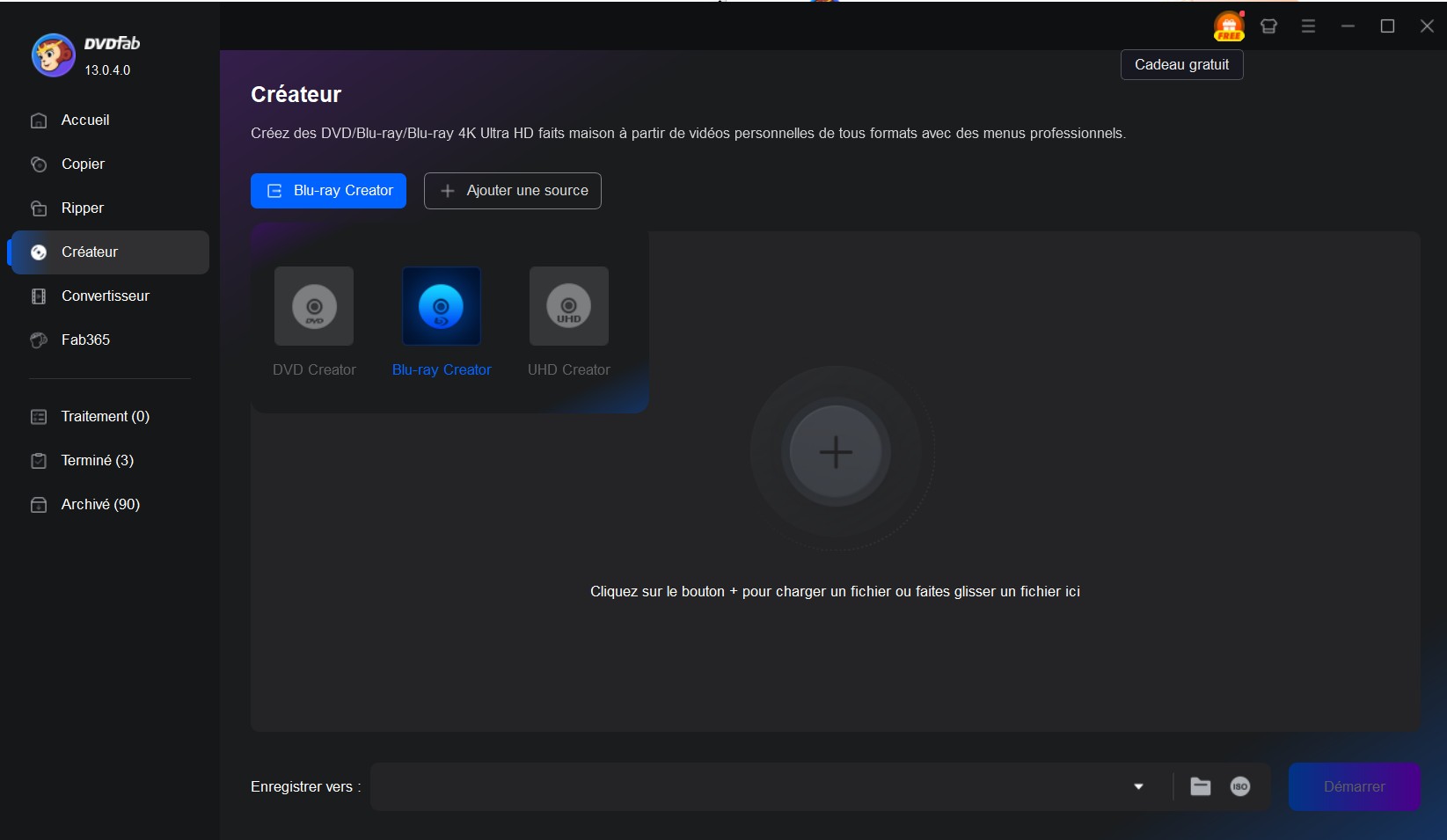Select output folder with the folder icon

click(1200, 786)
